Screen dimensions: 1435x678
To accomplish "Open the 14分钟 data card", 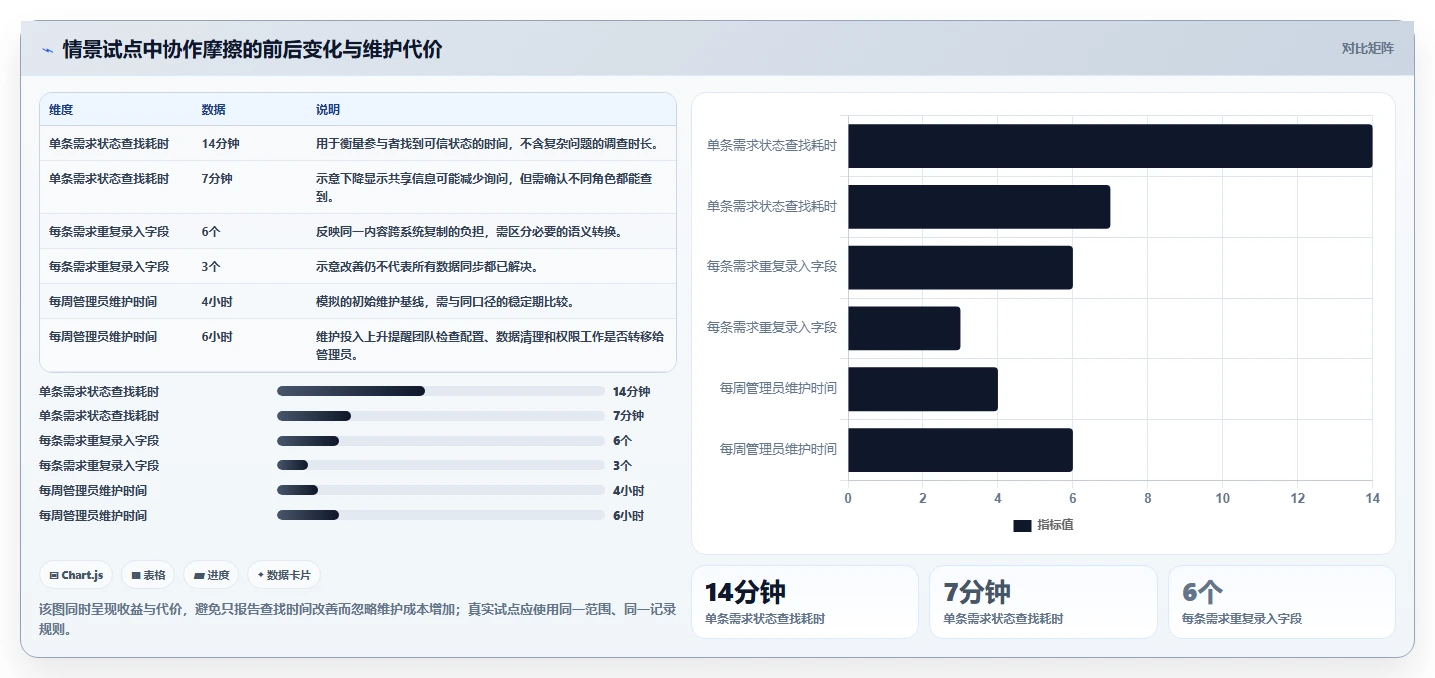I will click(x=804, y=602).
